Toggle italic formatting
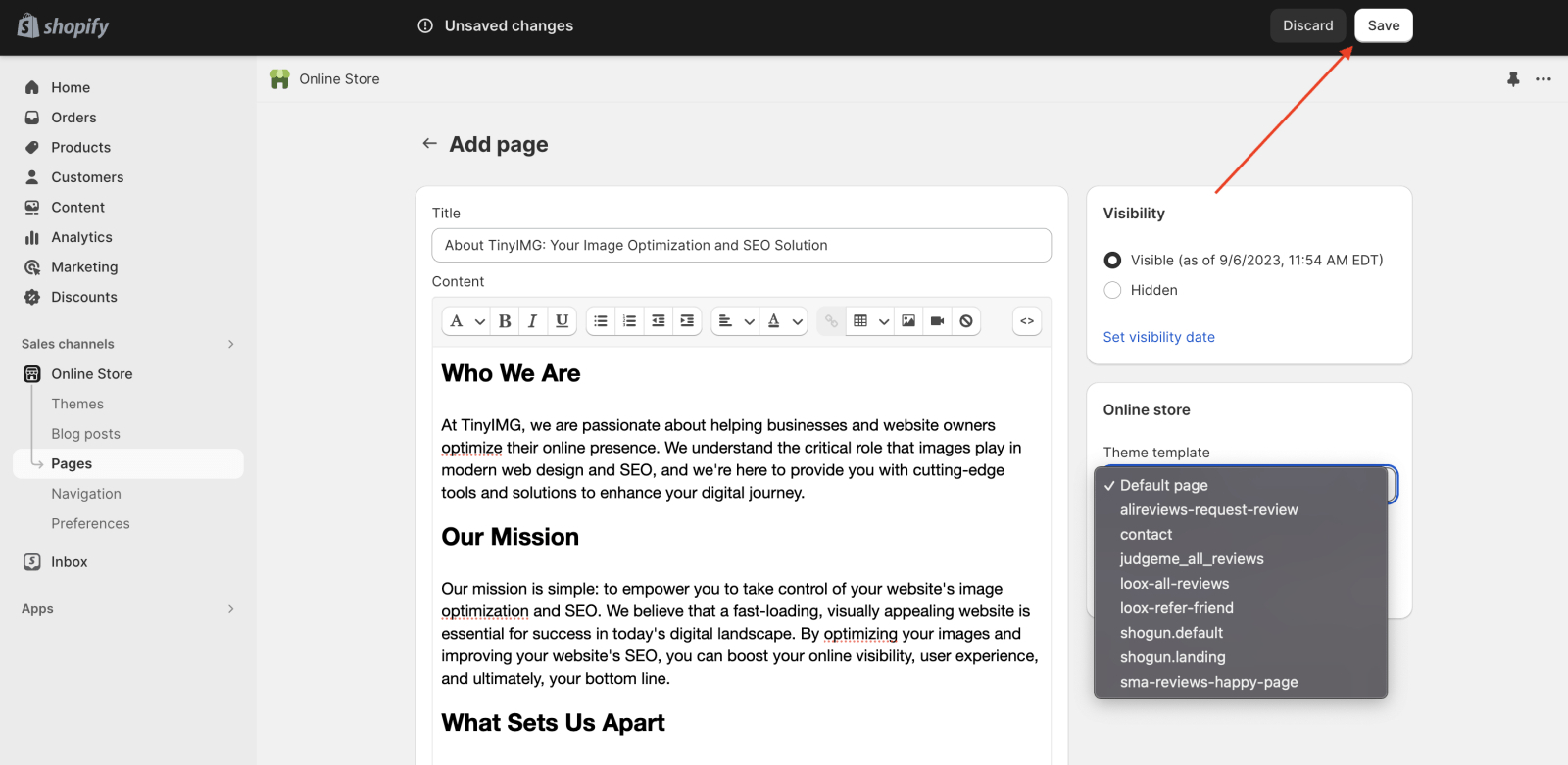 pyautogui.click(x=532, y=321)
